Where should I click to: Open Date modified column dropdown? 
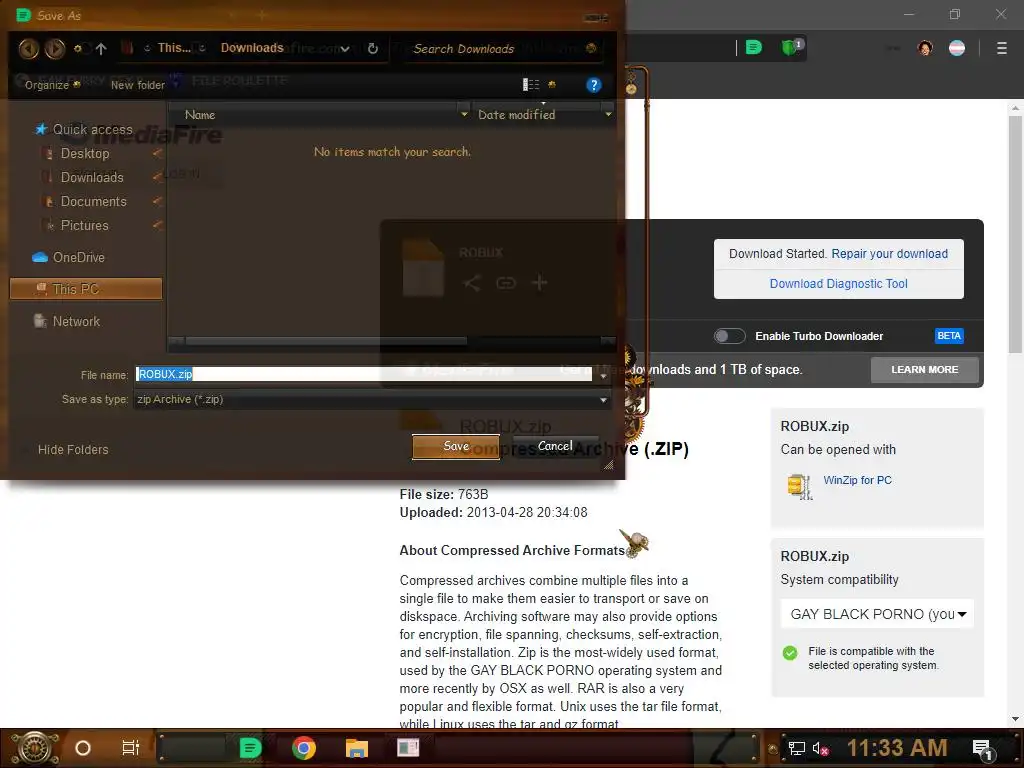pyautogui.click(x=608, y=114)
